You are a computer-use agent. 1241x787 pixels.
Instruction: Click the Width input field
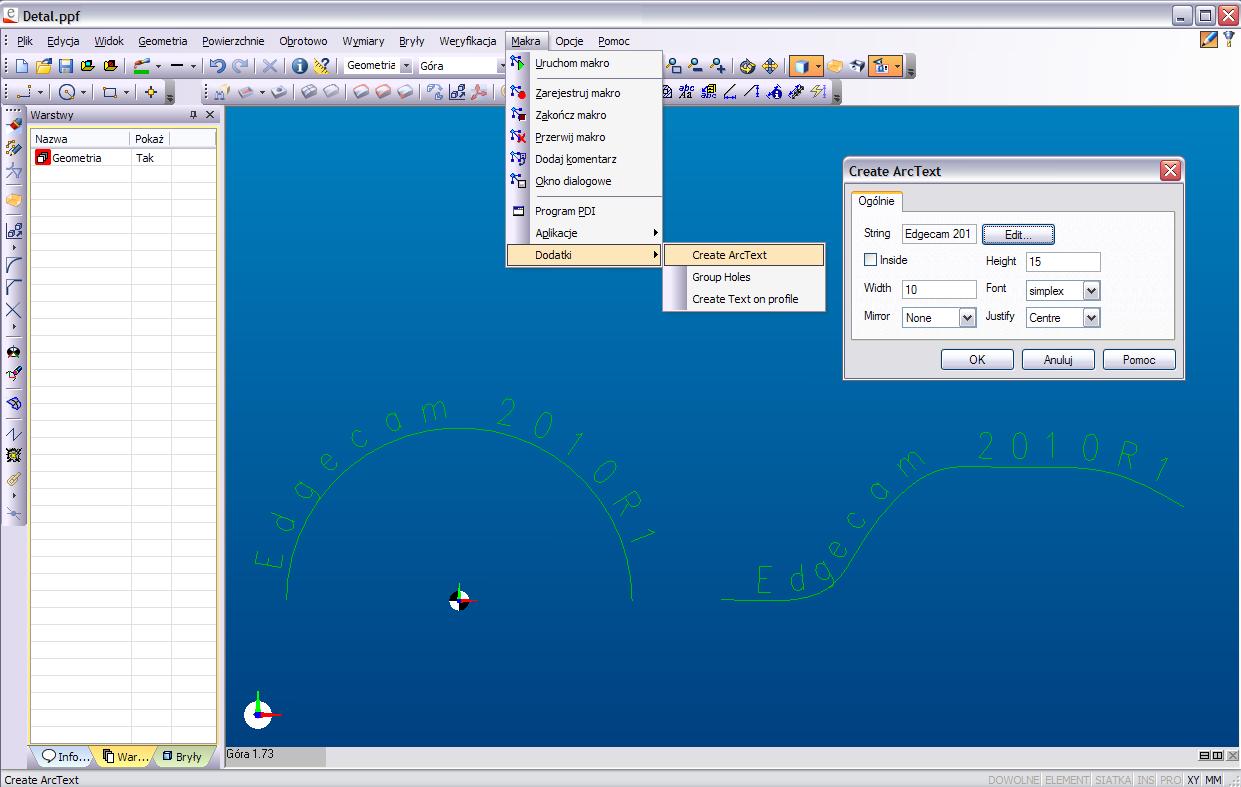939,289
